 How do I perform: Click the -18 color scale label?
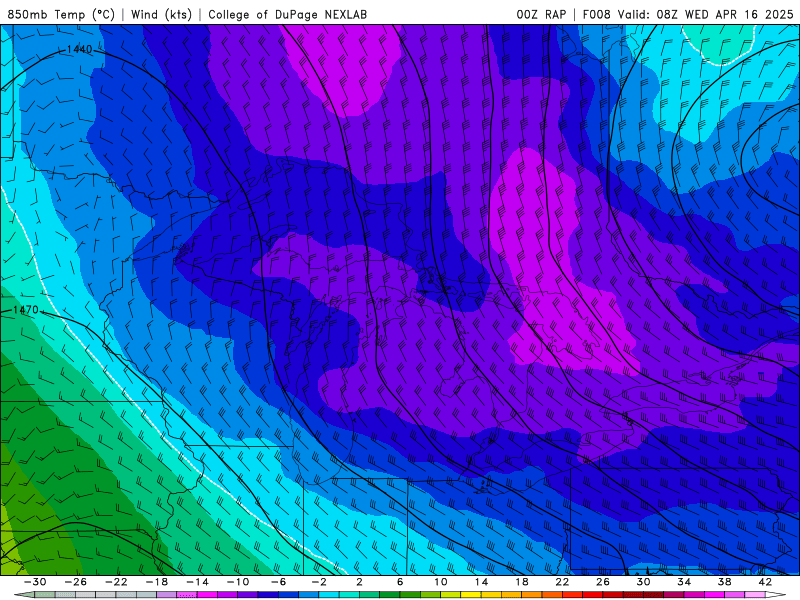coord(157,582)
